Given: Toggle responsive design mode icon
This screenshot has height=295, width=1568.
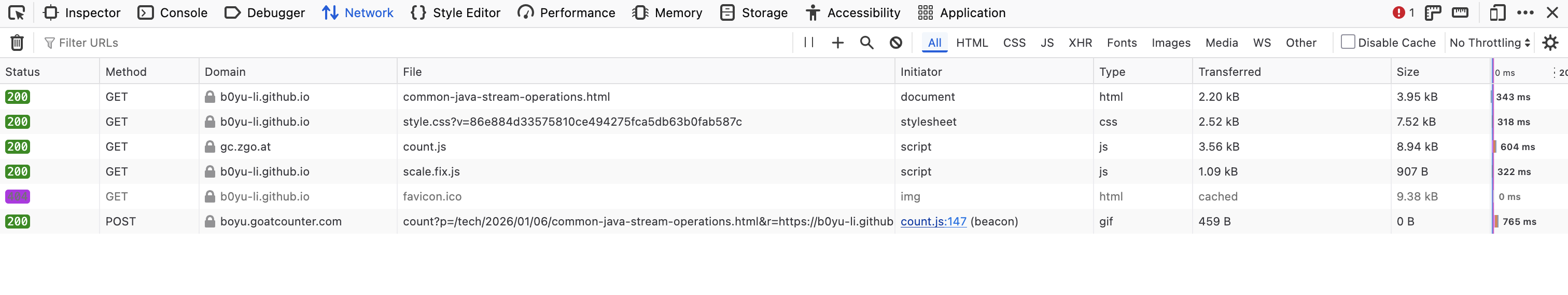Looking at the screenshot, I should 1497,13.
